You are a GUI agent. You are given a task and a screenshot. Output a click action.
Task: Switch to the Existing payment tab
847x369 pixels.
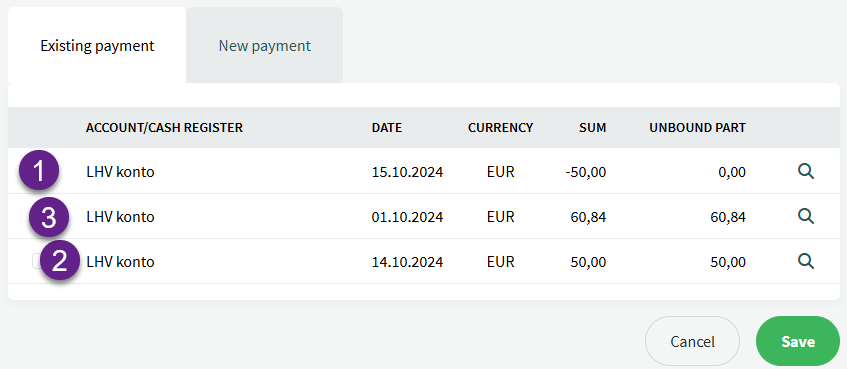tap(97, 45)
